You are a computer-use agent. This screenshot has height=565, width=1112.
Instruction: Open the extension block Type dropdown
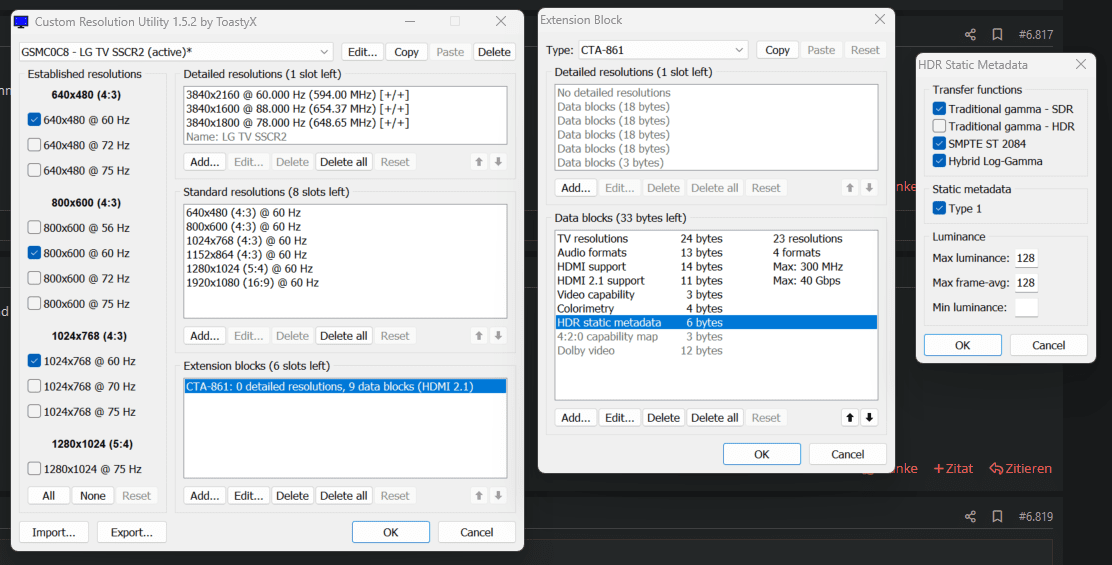click(663, 50)
